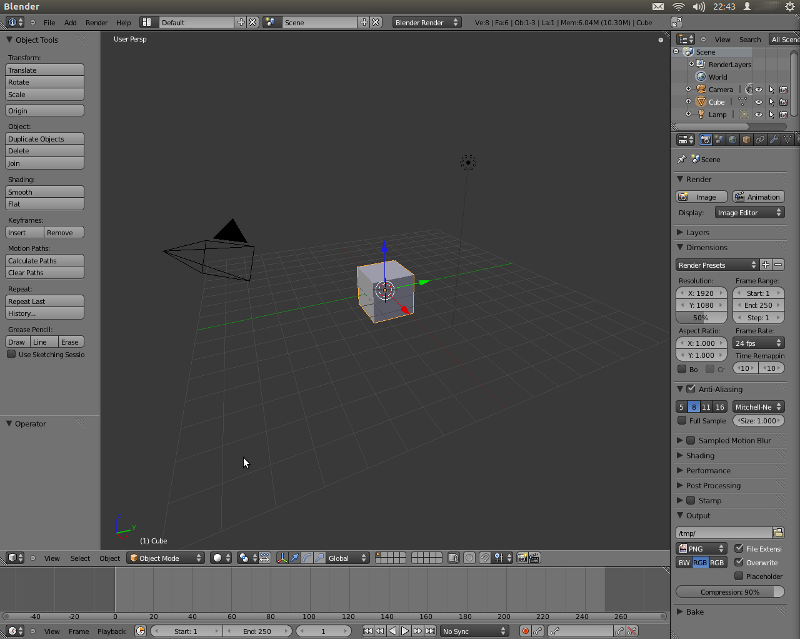Click the use preview range clock icon
The image size is (800, 639).
140,631
